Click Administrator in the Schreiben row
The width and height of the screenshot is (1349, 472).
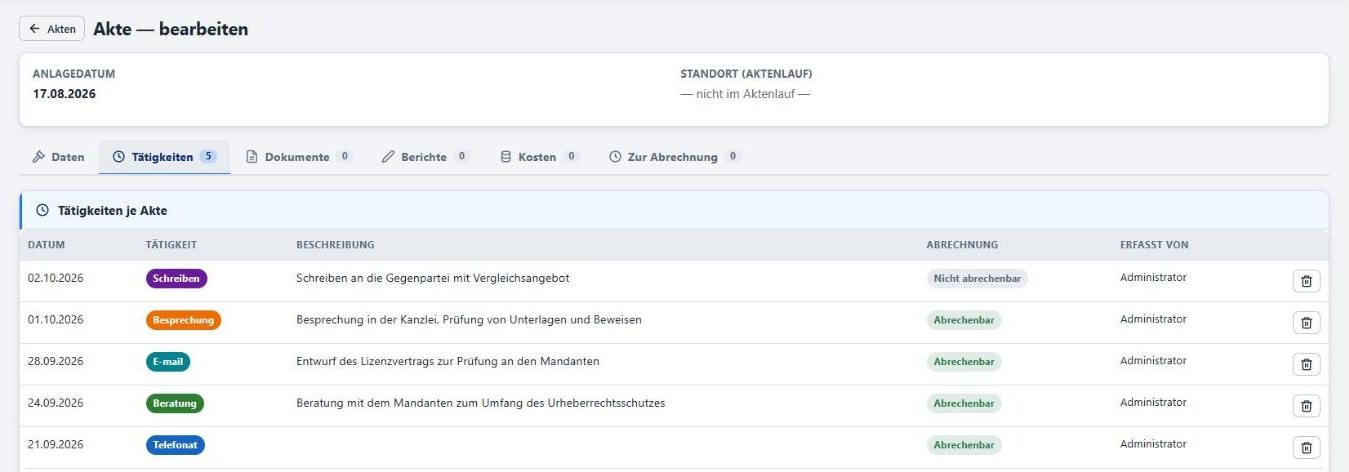(1153, 277)
